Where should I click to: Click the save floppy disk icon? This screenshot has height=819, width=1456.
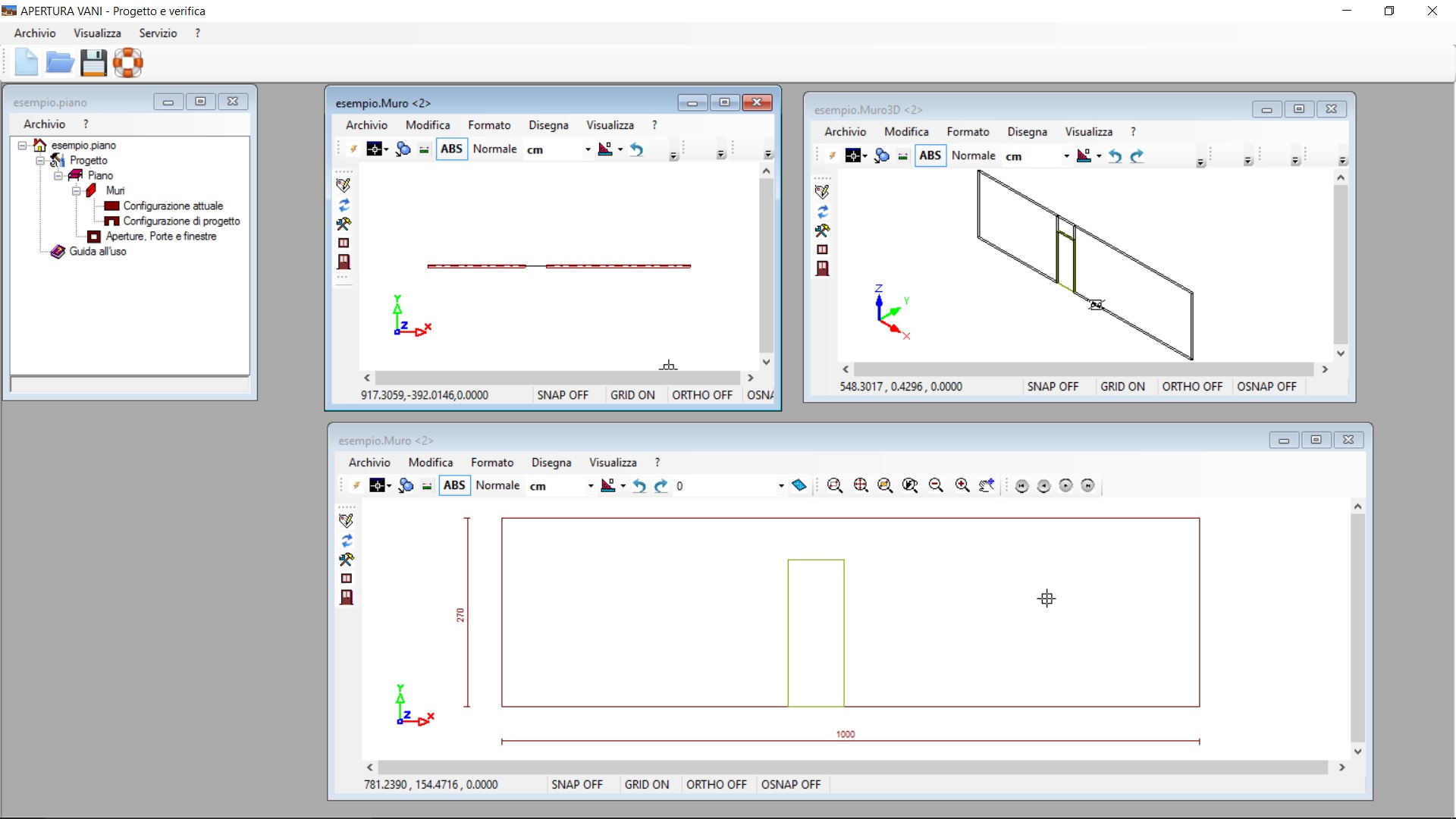(93, 63)
